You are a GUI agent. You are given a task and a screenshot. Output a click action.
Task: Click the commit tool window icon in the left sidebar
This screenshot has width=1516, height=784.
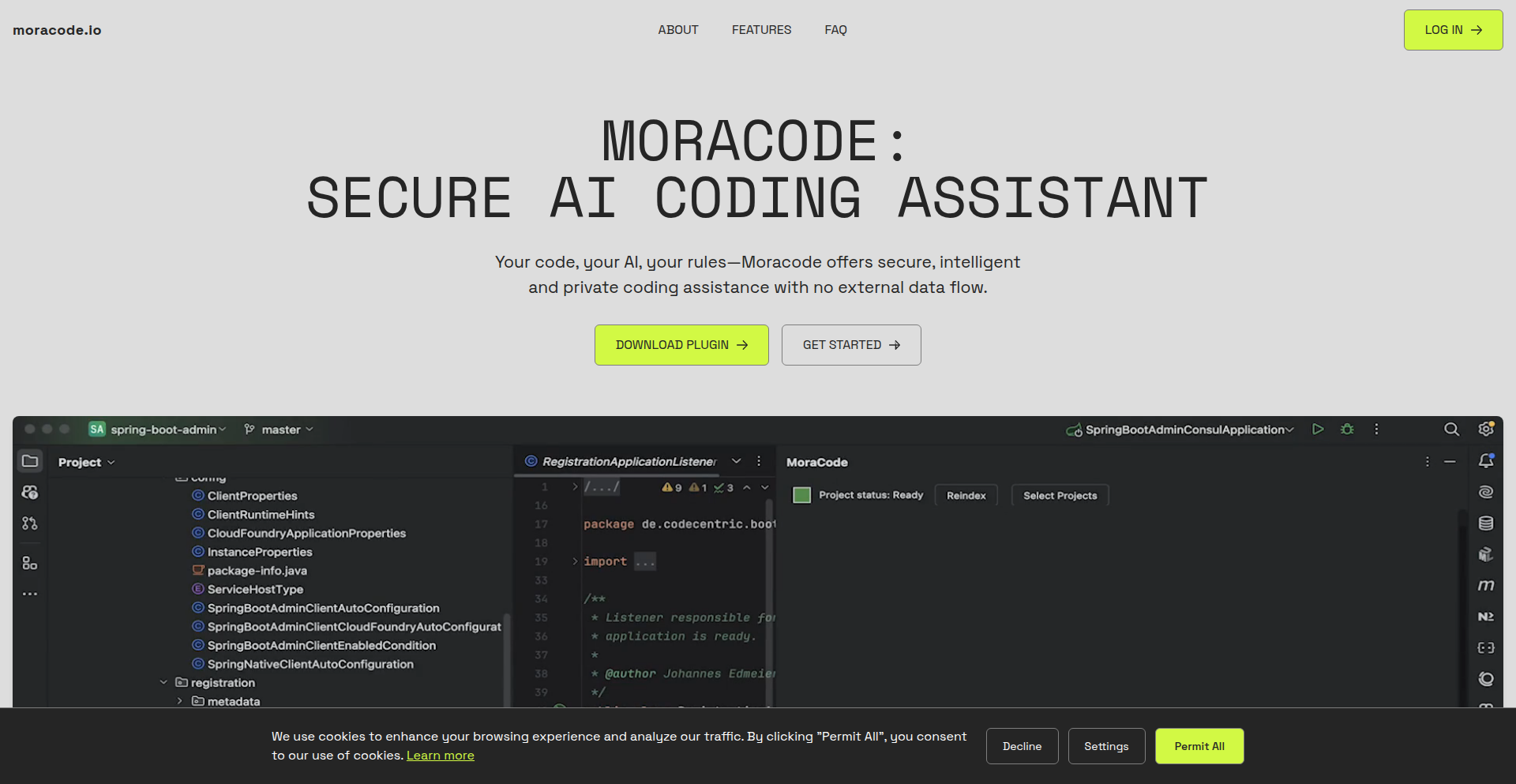coord(30,493)
